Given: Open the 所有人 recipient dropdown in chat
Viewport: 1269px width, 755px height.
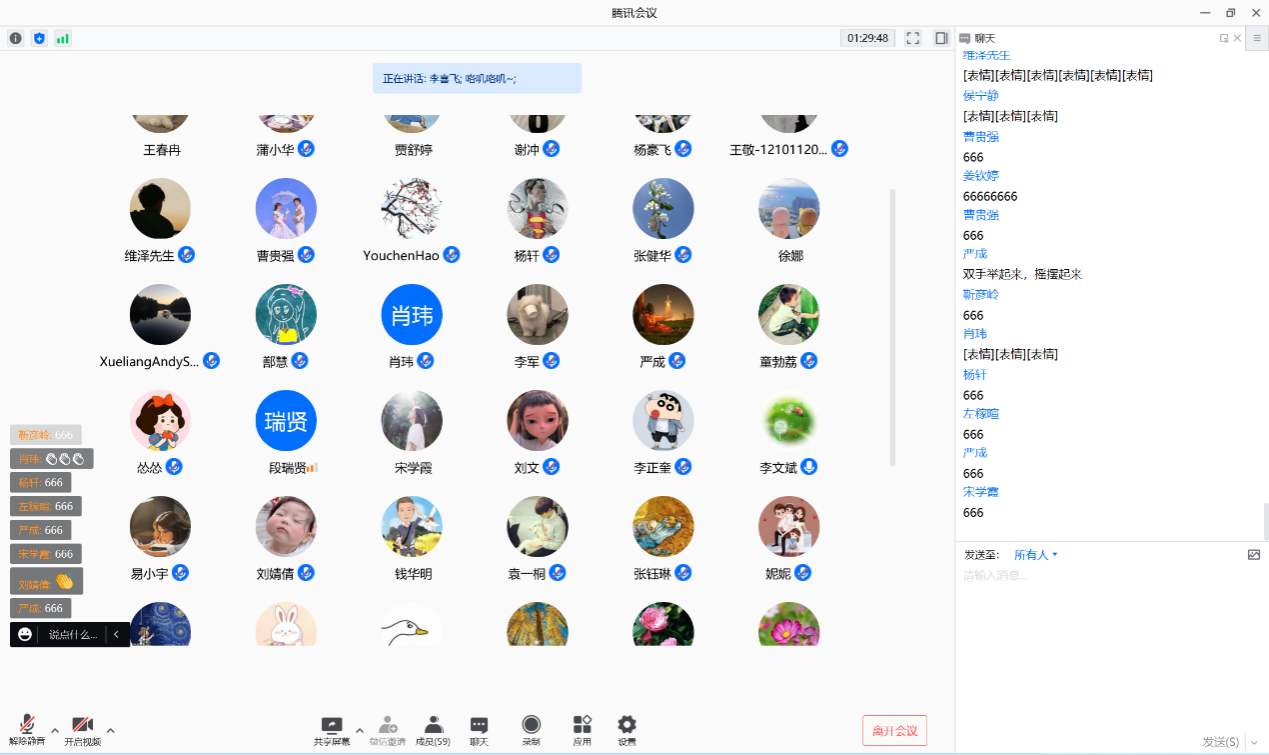Looking at the screenshot, I should 1035,554.
